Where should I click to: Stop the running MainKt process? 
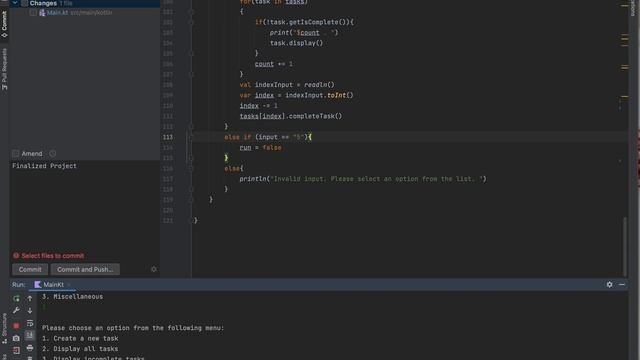pos(16,326)
